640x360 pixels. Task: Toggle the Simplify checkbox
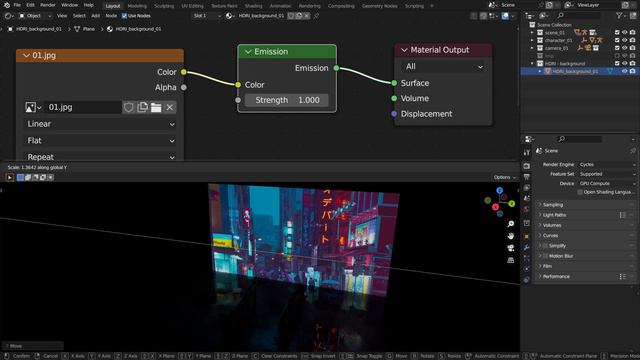(x=545, y=246)
